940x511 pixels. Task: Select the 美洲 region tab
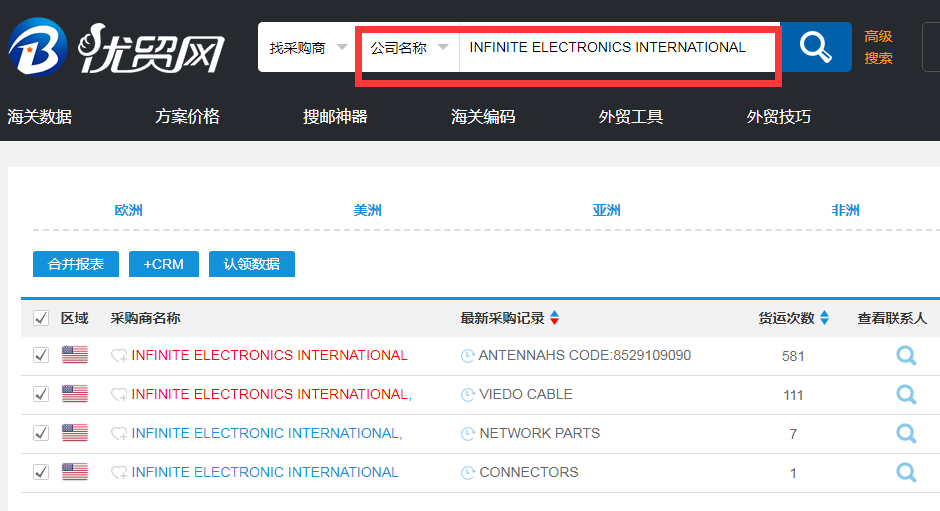point(367,210)
